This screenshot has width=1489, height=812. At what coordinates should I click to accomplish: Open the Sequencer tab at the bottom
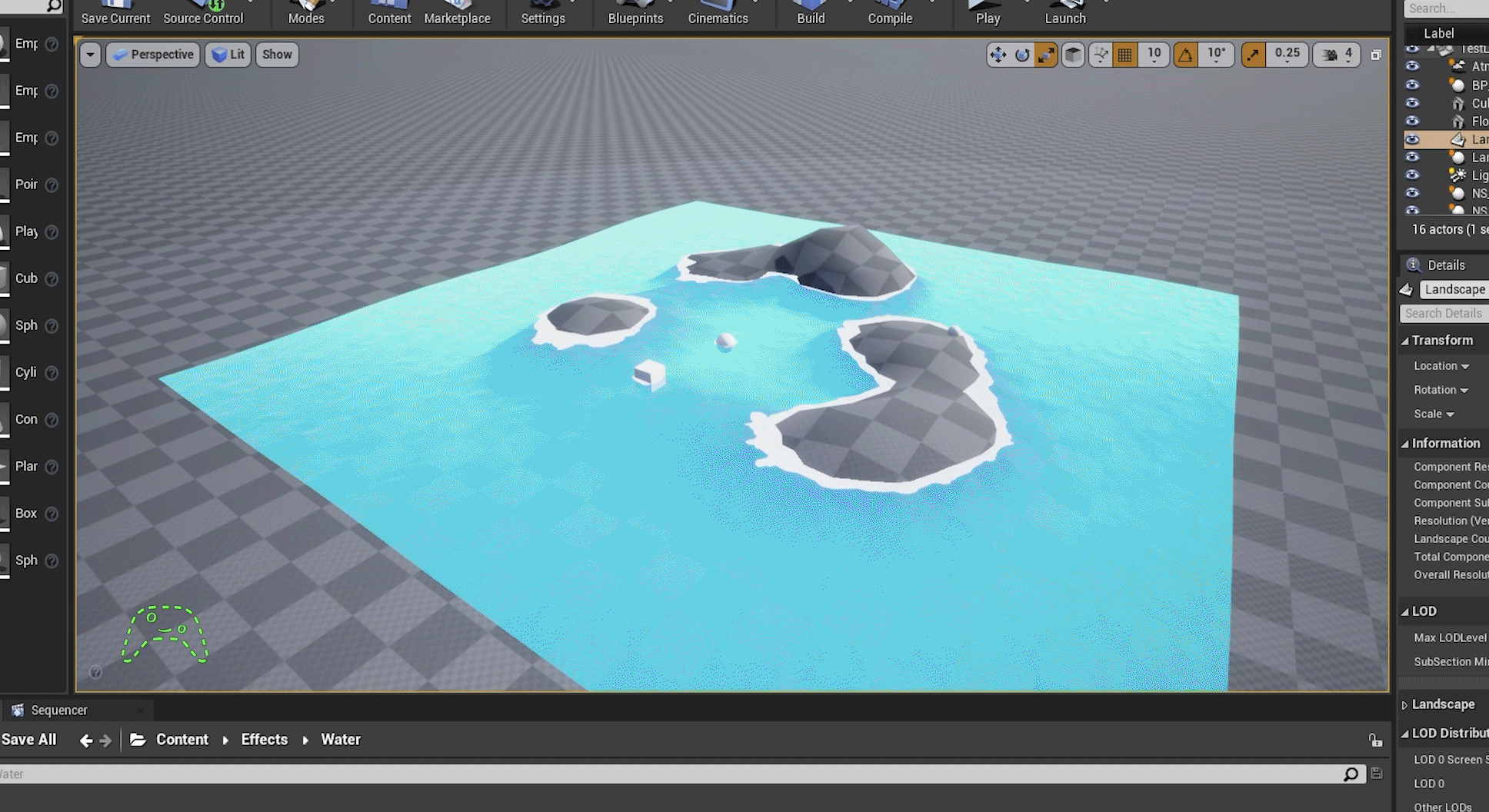coord(60,710)
